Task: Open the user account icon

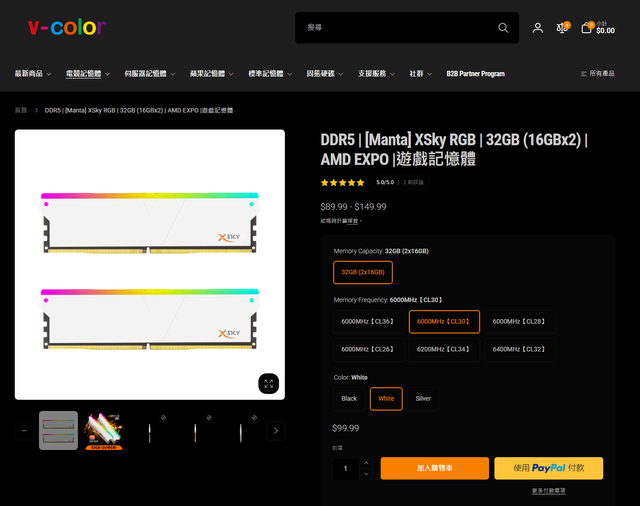Action: (x=538, y=28)
